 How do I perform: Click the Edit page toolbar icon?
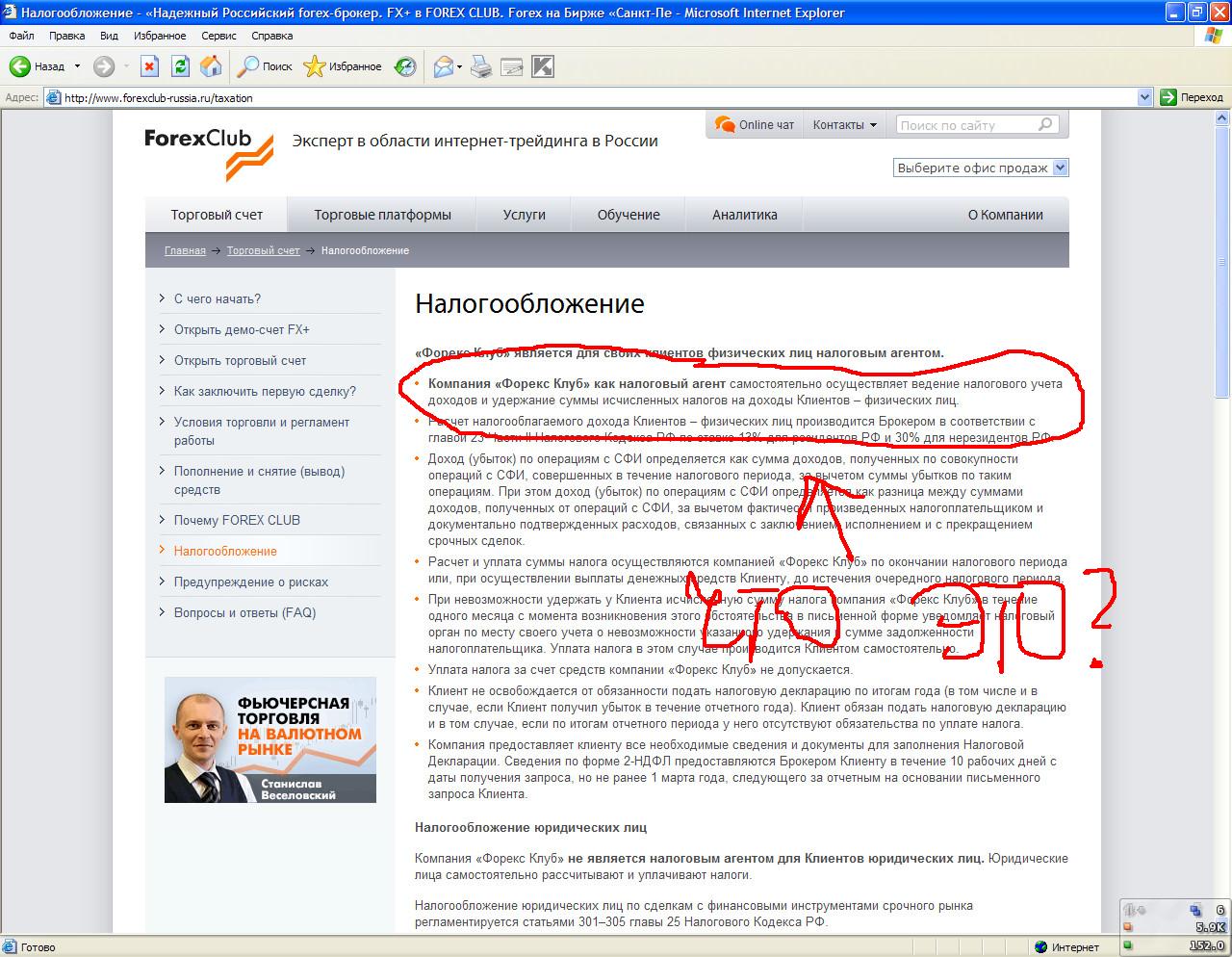pos(512,66)
